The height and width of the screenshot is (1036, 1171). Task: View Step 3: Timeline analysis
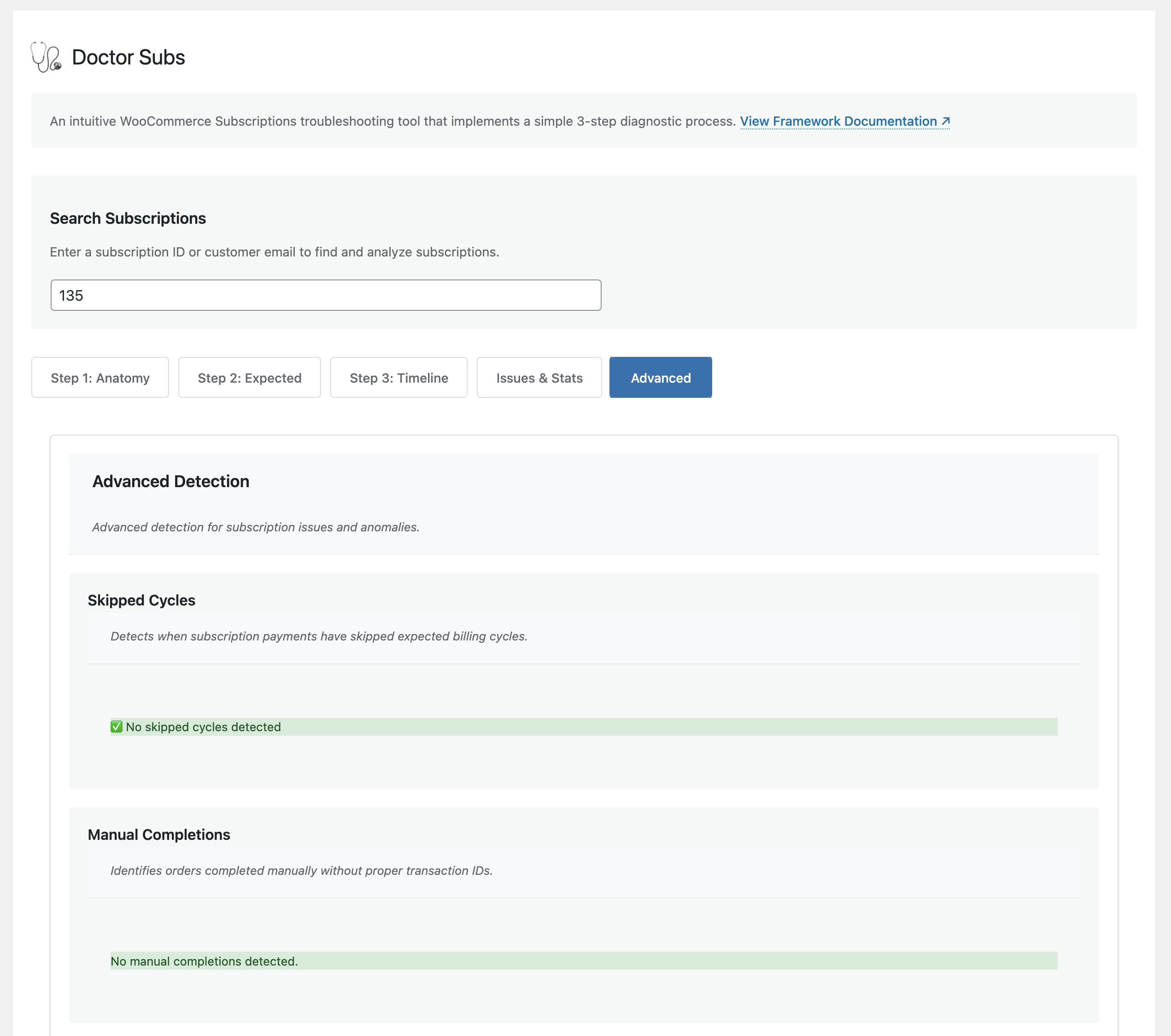[398, 378]
